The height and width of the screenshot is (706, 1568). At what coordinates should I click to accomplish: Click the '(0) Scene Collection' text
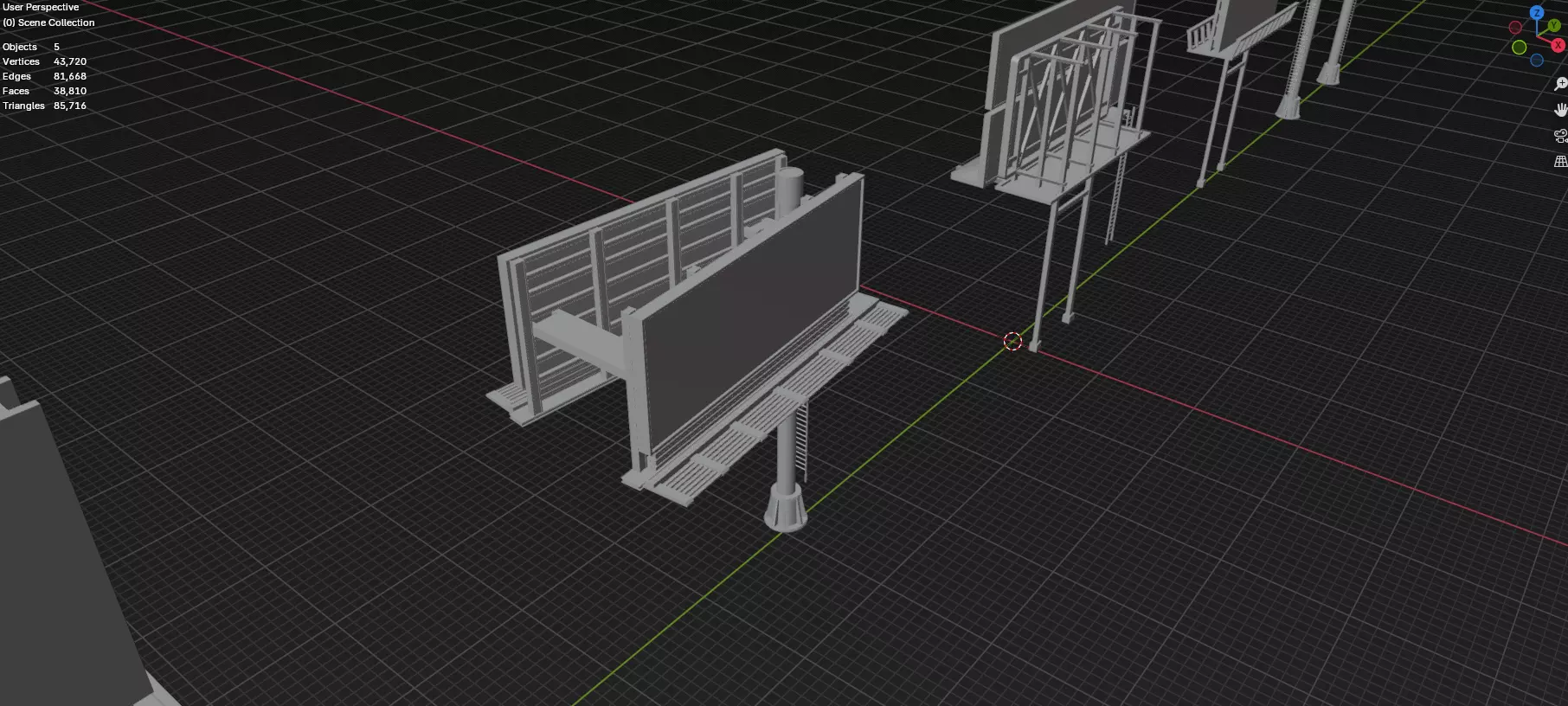[x=48, y=22]
